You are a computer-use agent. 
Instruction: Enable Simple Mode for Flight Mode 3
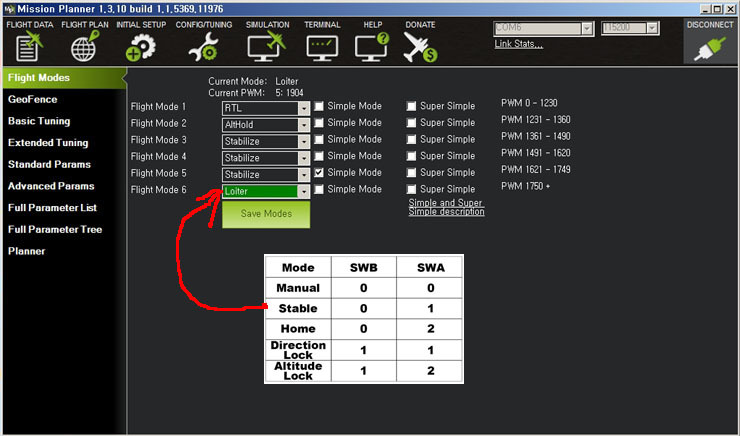tap(319, 139)
